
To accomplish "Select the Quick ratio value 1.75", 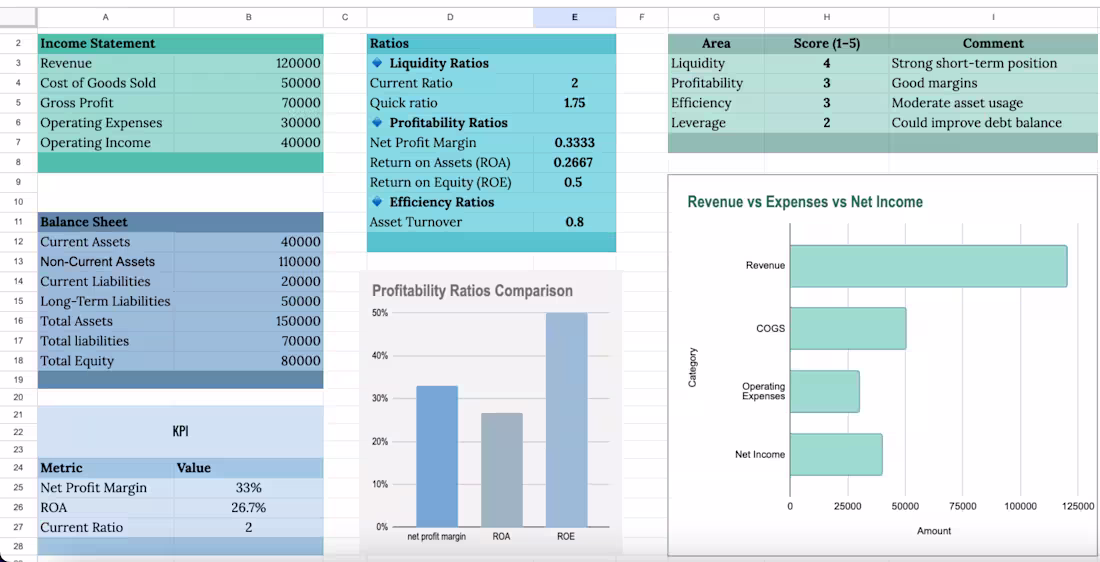I will 575,103.
